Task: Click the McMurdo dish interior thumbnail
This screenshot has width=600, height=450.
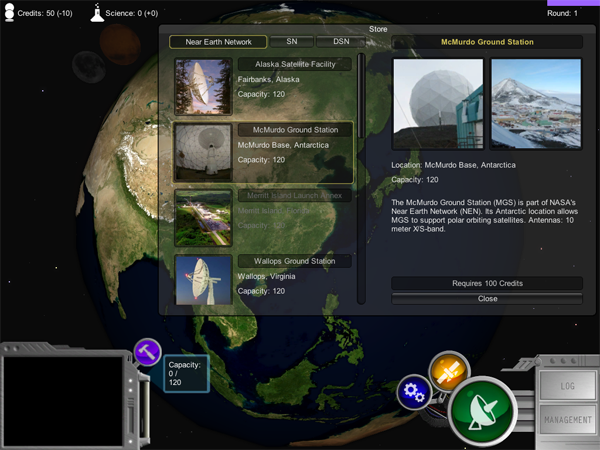Action: (x=203, y=152)
